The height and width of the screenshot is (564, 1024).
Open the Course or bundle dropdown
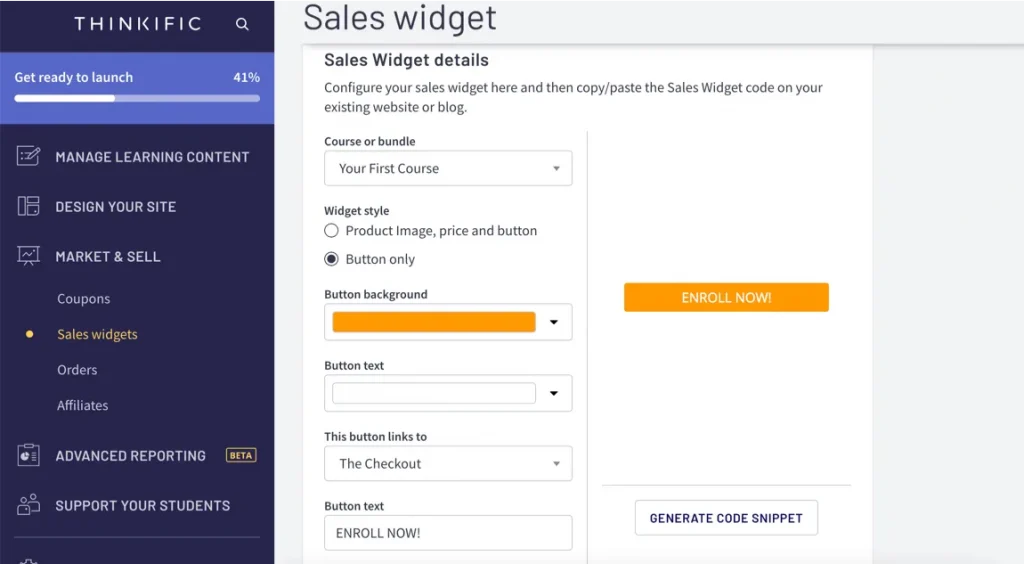[448, 168]
